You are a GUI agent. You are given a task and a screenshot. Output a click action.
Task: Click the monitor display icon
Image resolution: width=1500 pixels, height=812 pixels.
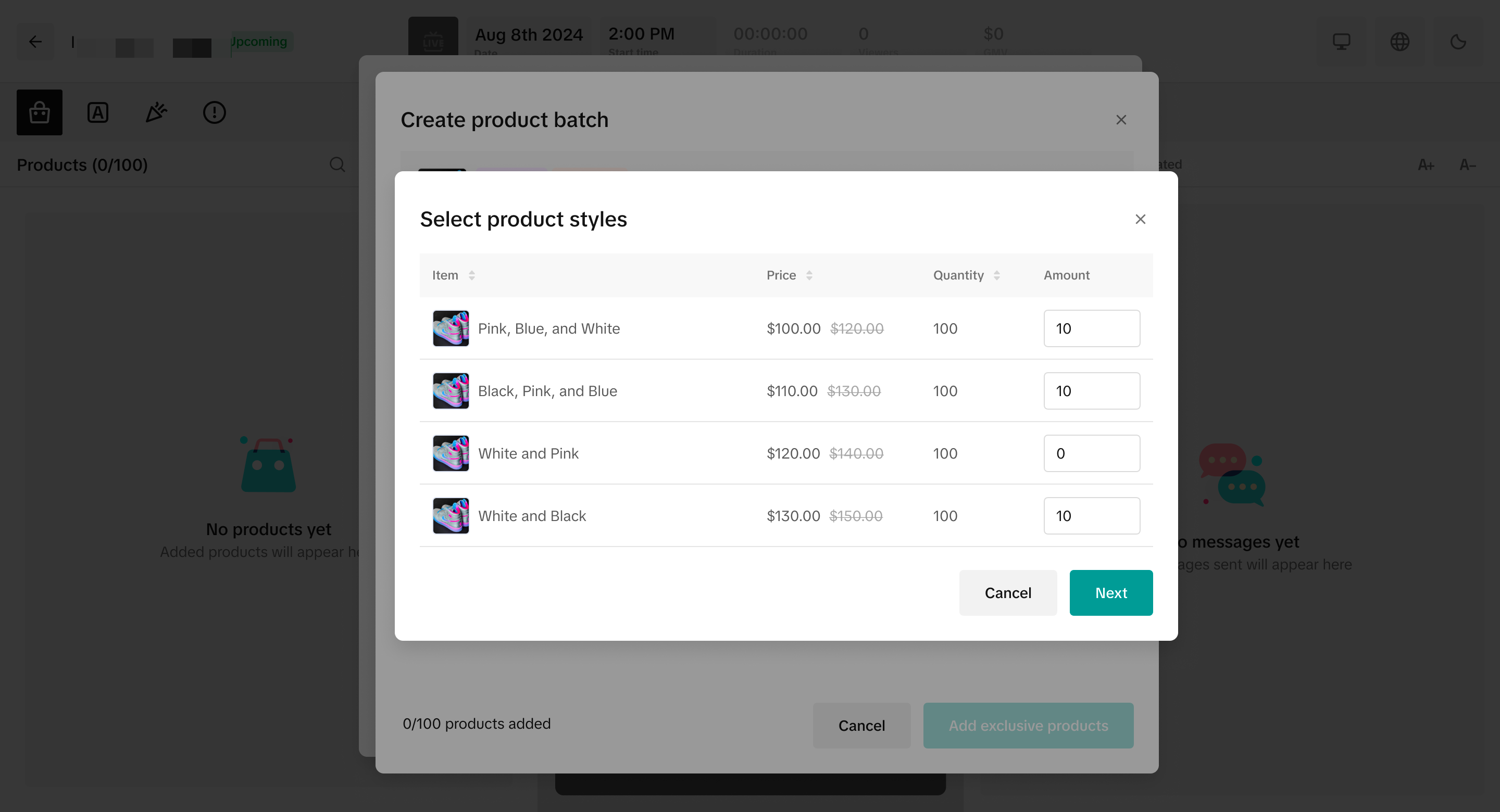pyautogui.click(x=1341, y=41)
